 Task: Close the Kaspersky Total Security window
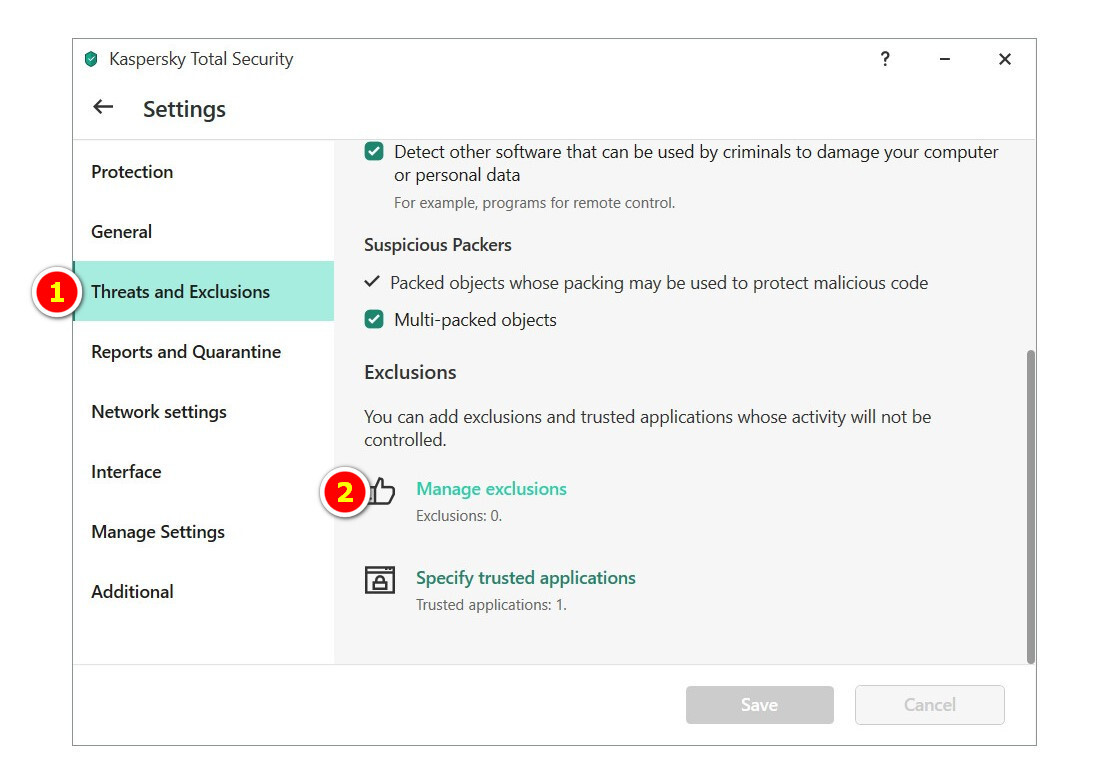tap(1005, 60)
